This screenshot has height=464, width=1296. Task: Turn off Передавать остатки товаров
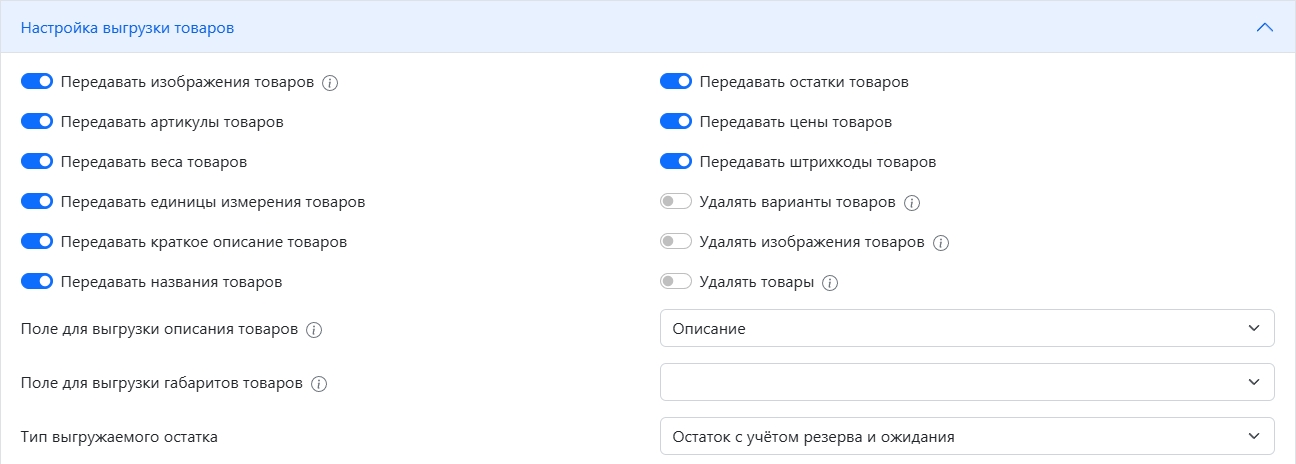[676, 82]
